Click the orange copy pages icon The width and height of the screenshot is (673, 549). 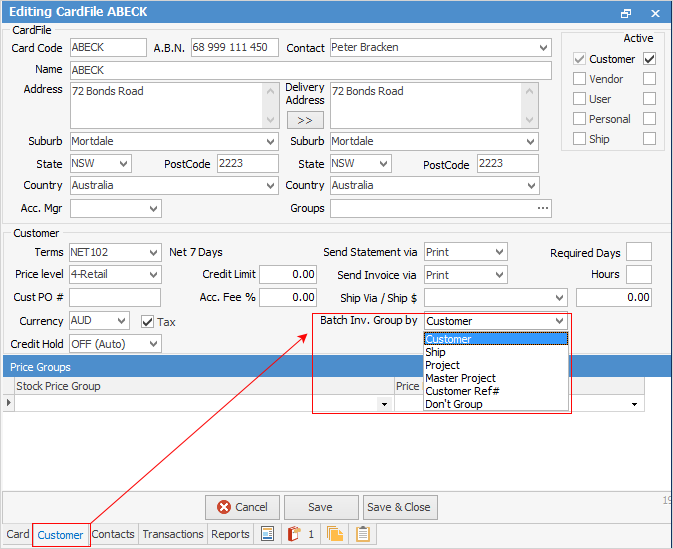[x=336, y=534]
